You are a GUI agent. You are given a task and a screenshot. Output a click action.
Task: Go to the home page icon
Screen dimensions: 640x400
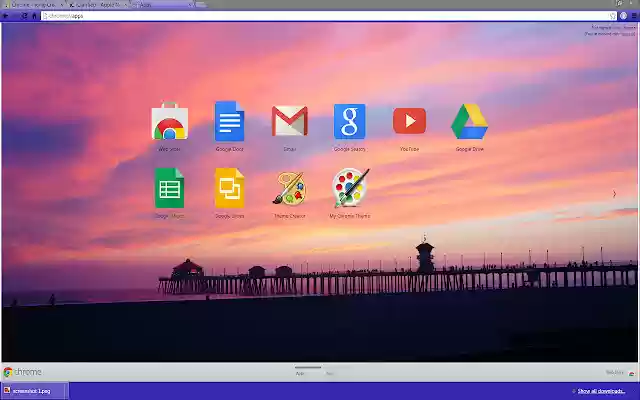click(34, 16)
